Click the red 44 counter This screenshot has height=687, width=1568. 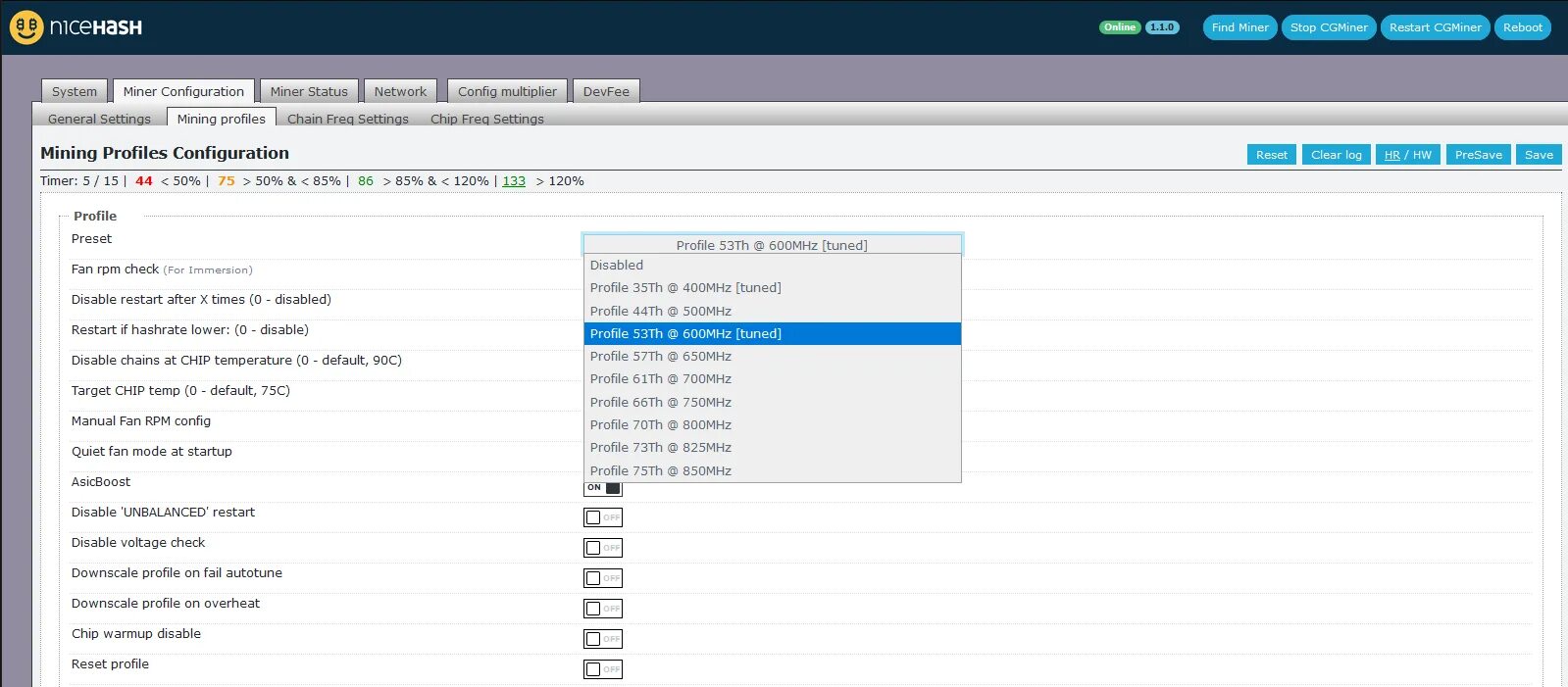[x=144, y=181]
